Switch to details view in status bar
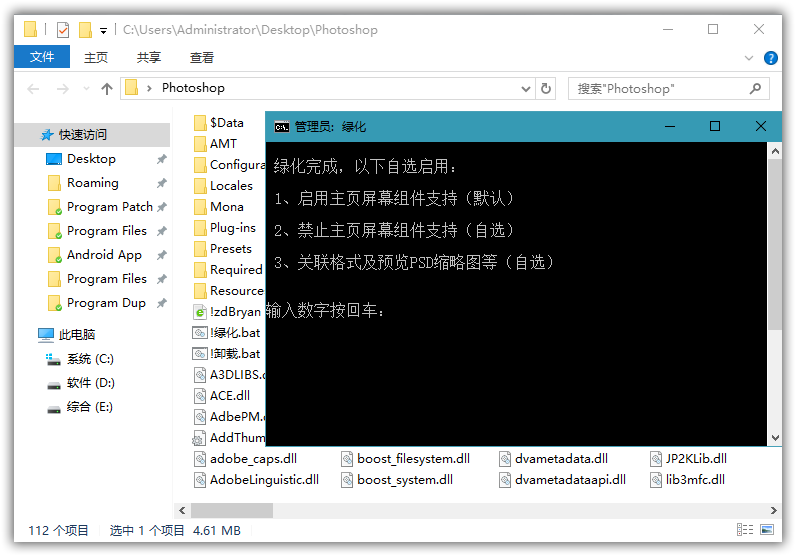 (x=745, y=530)
